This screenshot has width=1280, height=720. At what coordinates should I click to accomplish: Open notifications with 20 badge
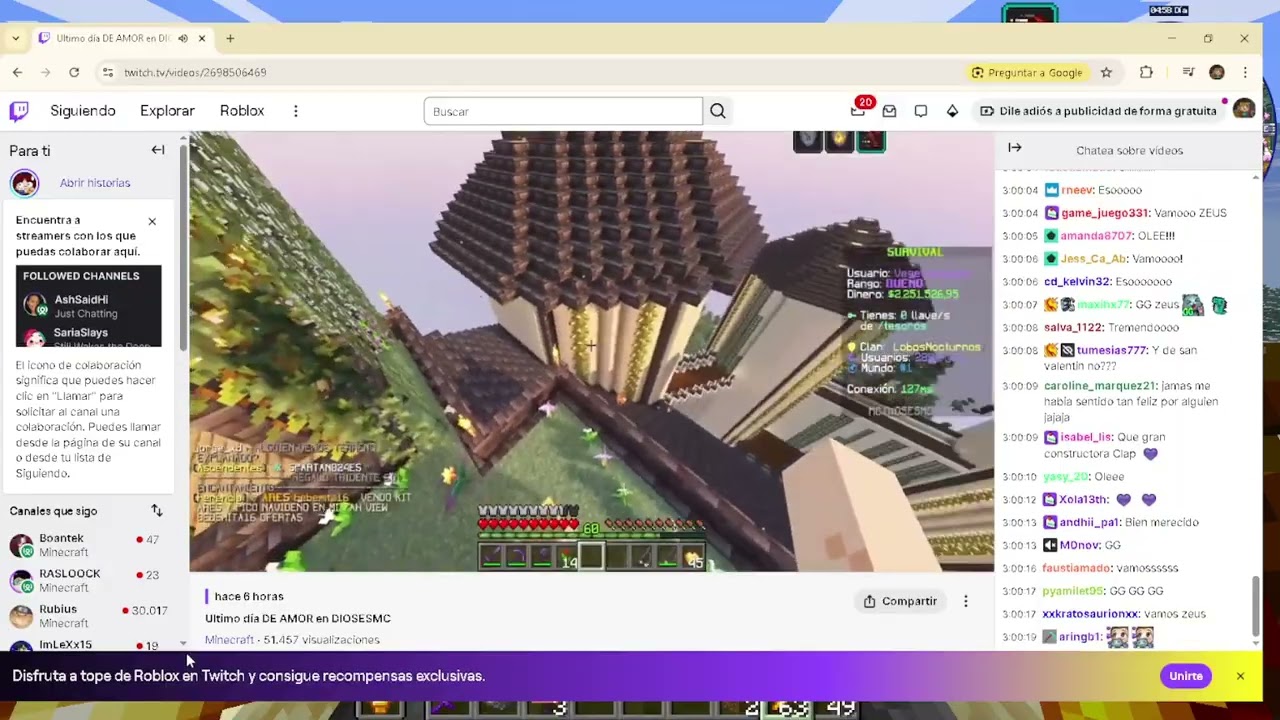point(859,109)
